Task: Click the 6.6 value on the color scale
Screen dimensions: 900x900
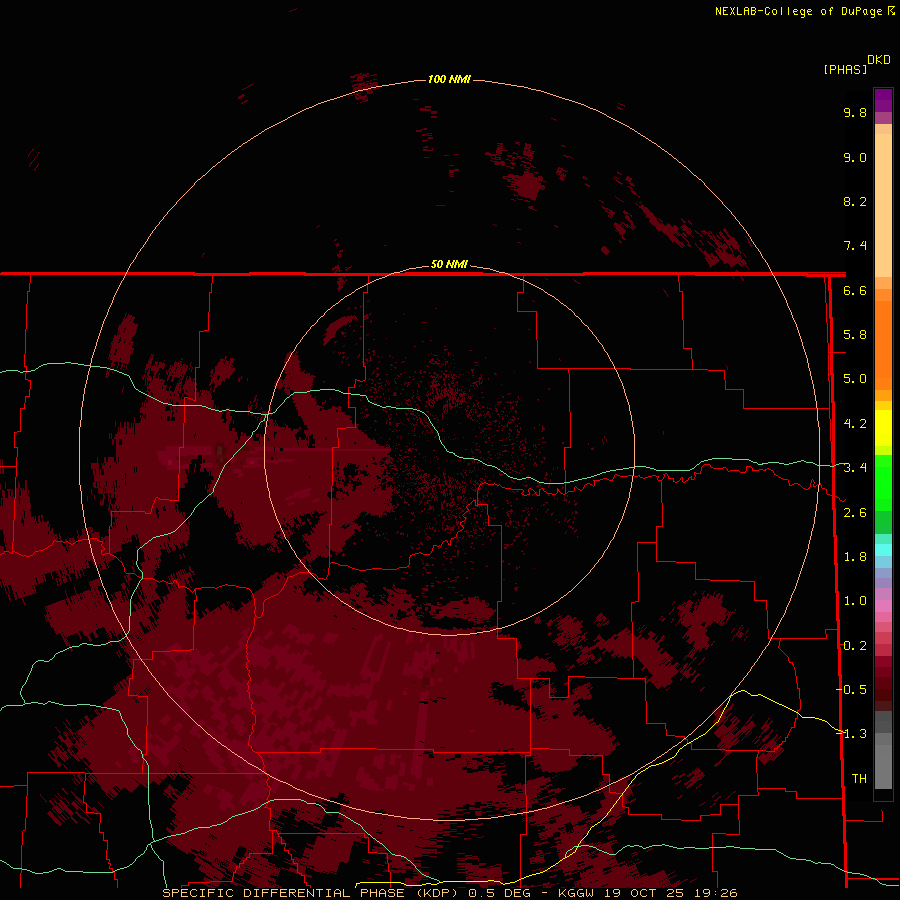Action: pos(855,290)
